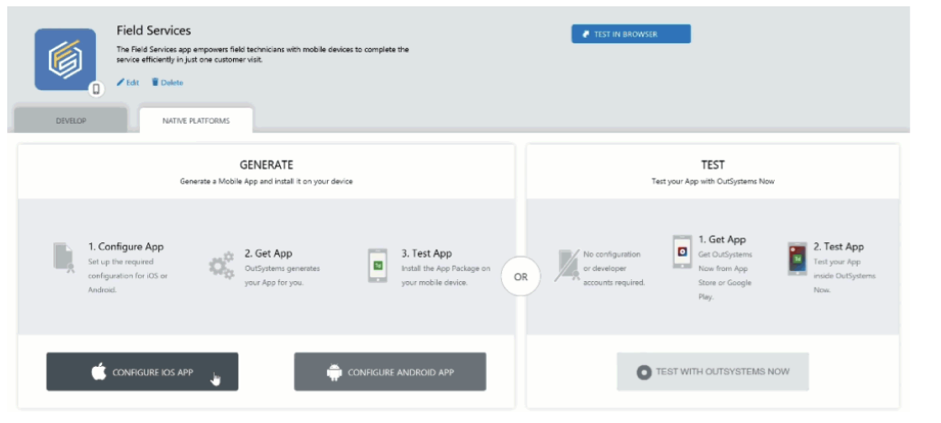Screen dimensions: 941x423
Task: Click the phone icon beside Test App in Generate
Action: click(378, 265)
